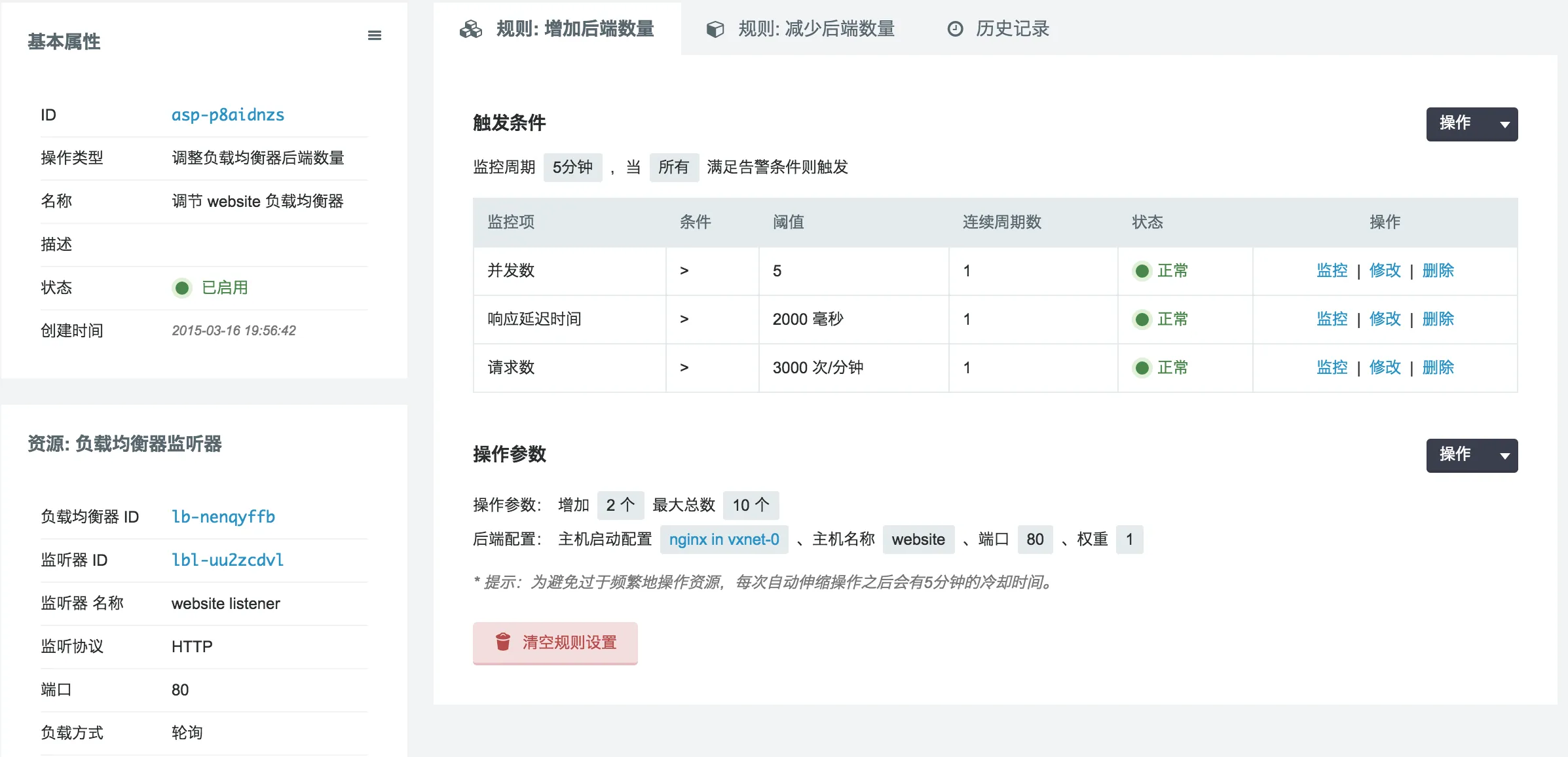
Task: Click 监控 for 请求数 row
Action: [x=1332, y=367]
